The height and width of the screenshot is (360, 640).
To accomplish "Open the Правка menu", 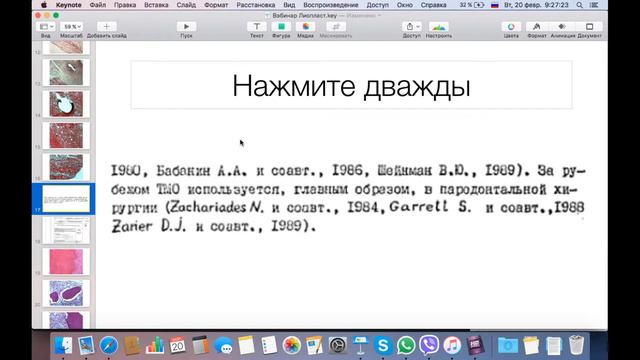I will click(x=125, y=5).
